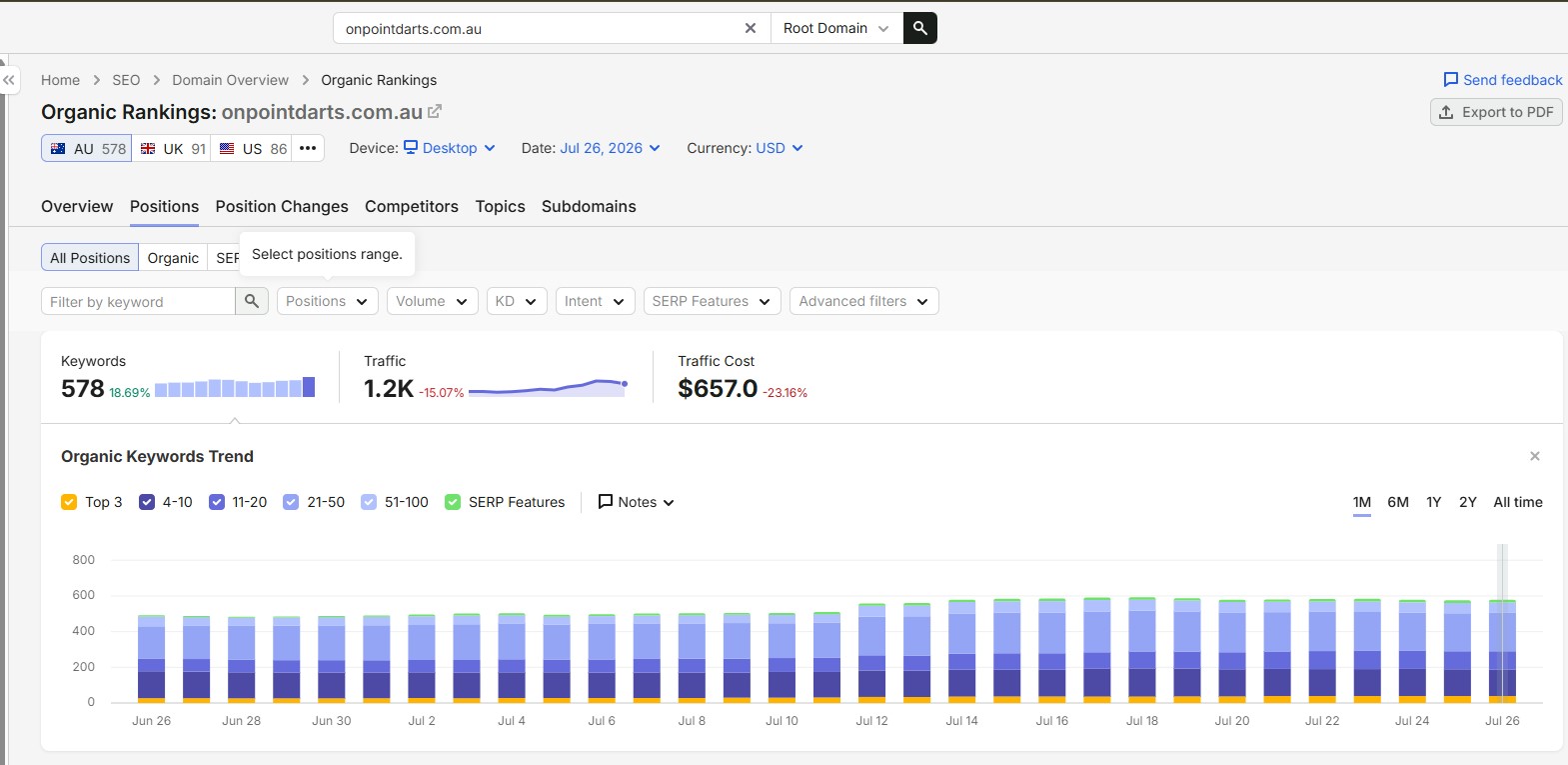This screenshot has width=1568, height=765.
Task: Click the Keywords 578 value
Action: tap(83, 389)
